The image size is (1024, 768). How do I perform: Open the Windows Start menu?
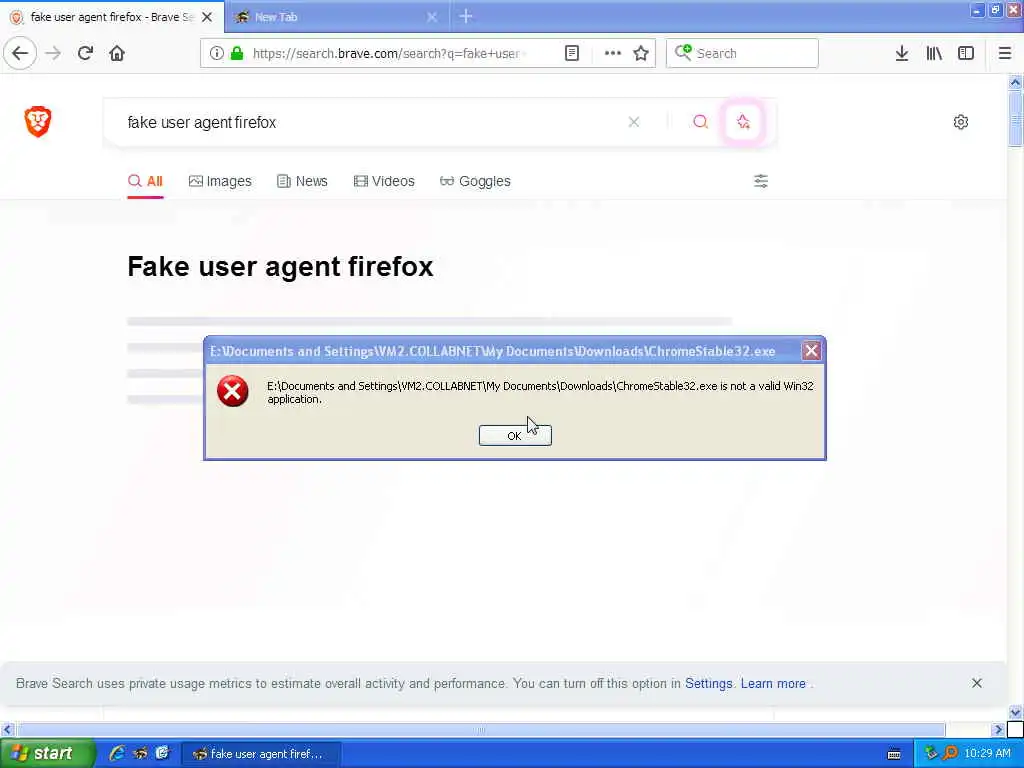click(46, 753)
